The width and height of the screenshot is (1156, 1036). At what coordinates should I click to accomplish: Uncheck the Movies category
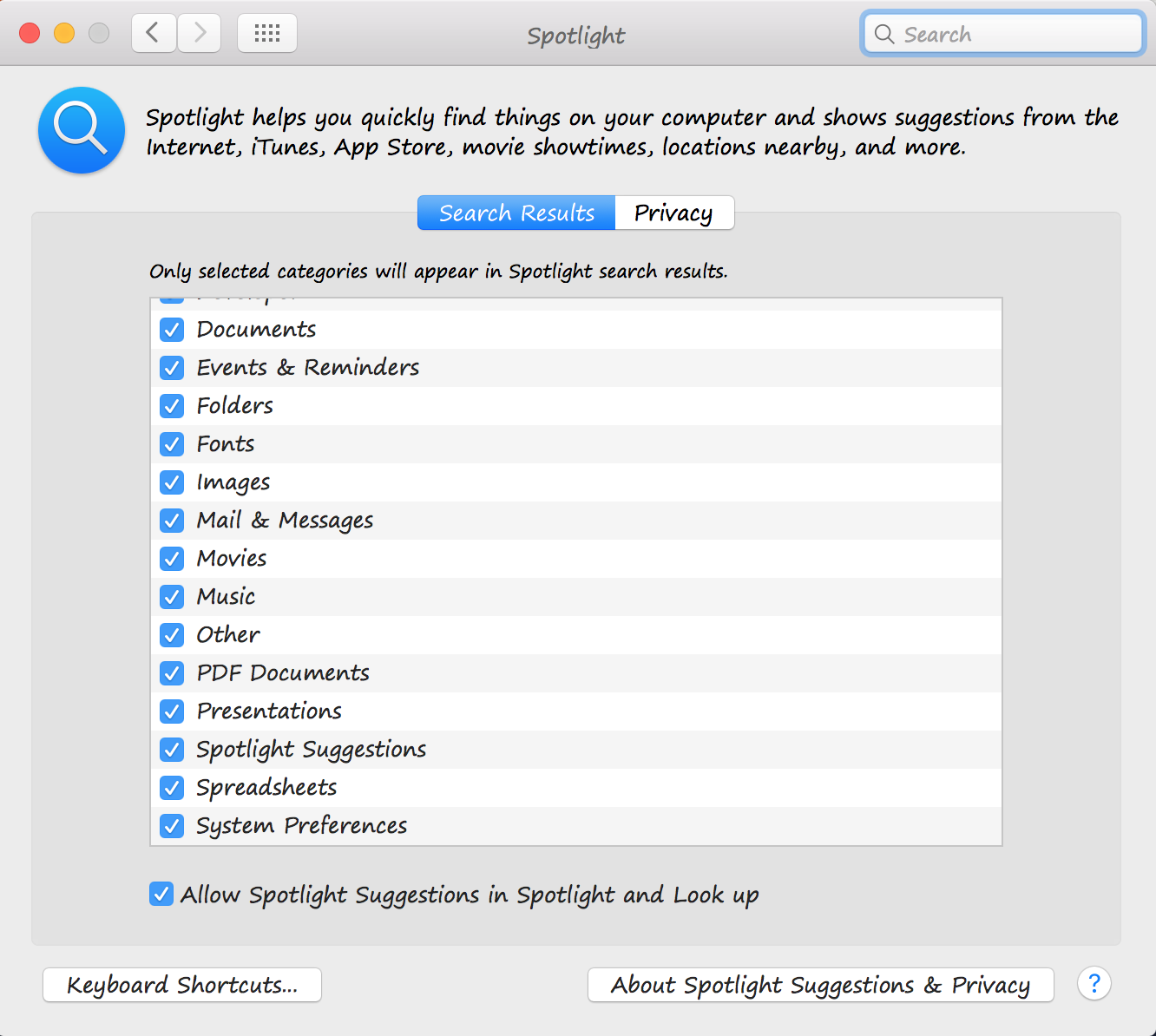click(x=172, y=559)
